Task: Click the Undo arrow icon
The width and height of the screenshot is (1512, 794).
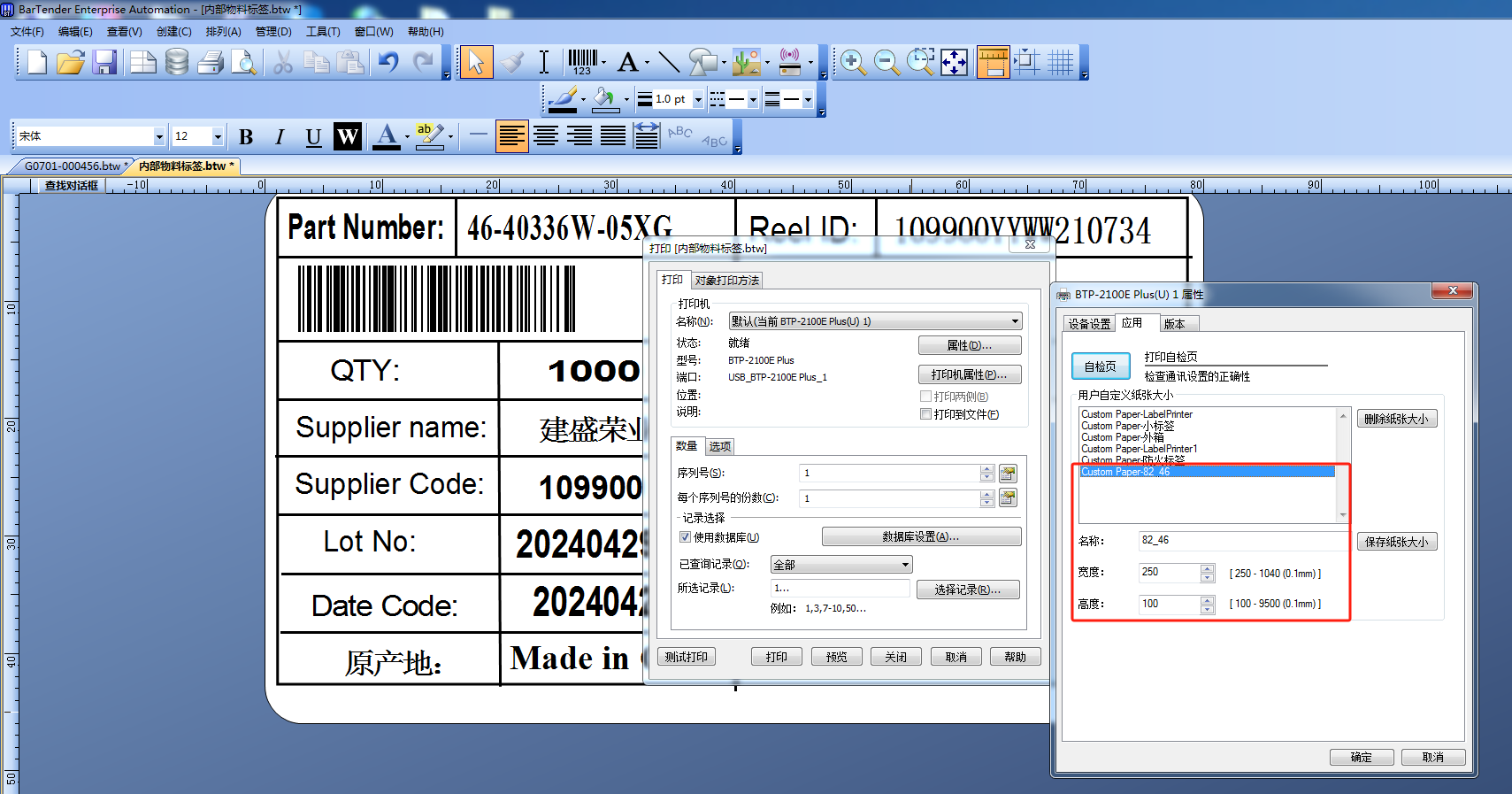Action: click(x=388, y=62)
